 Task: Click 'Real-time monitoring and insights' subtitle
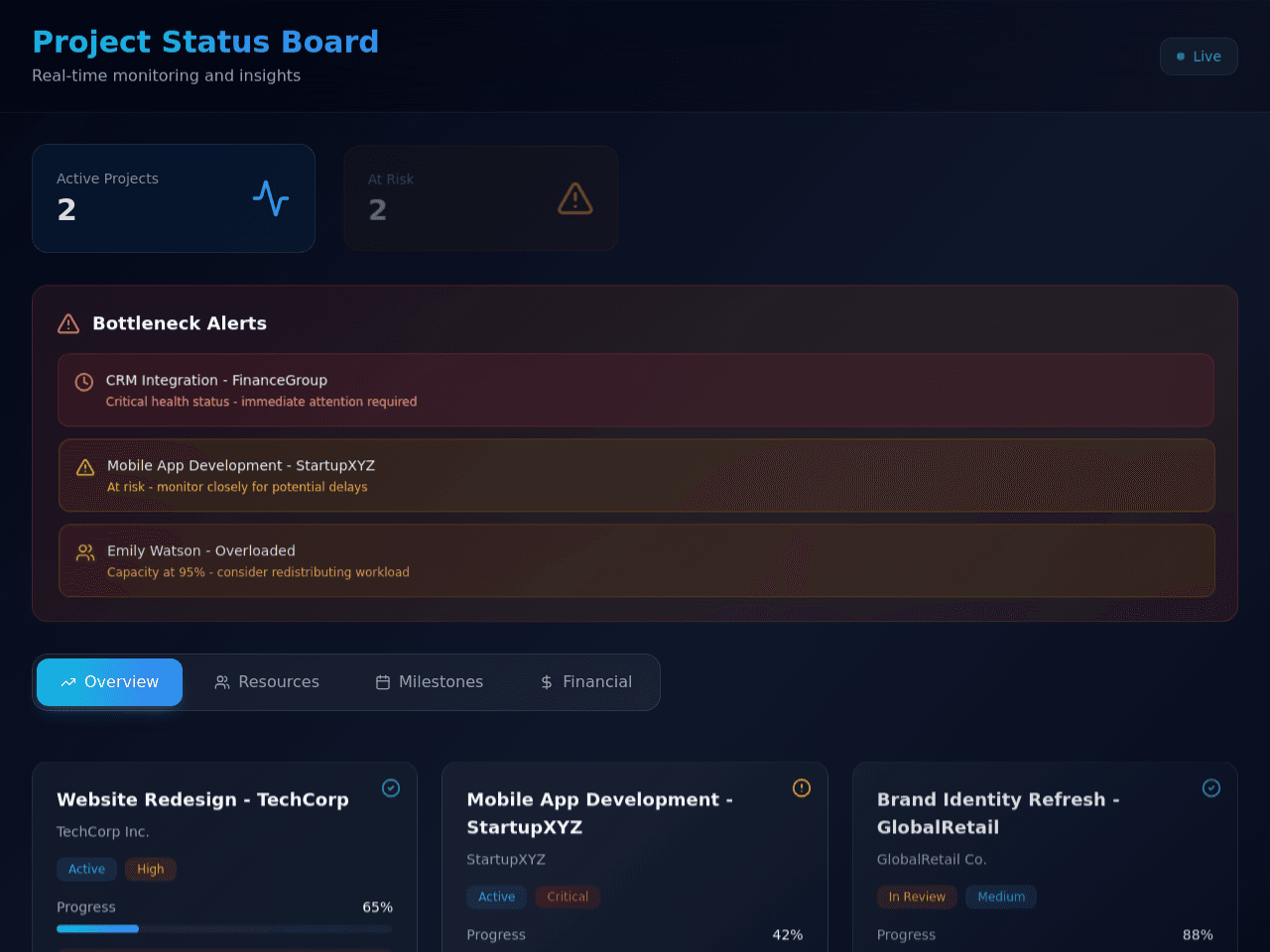pos(166,76)
